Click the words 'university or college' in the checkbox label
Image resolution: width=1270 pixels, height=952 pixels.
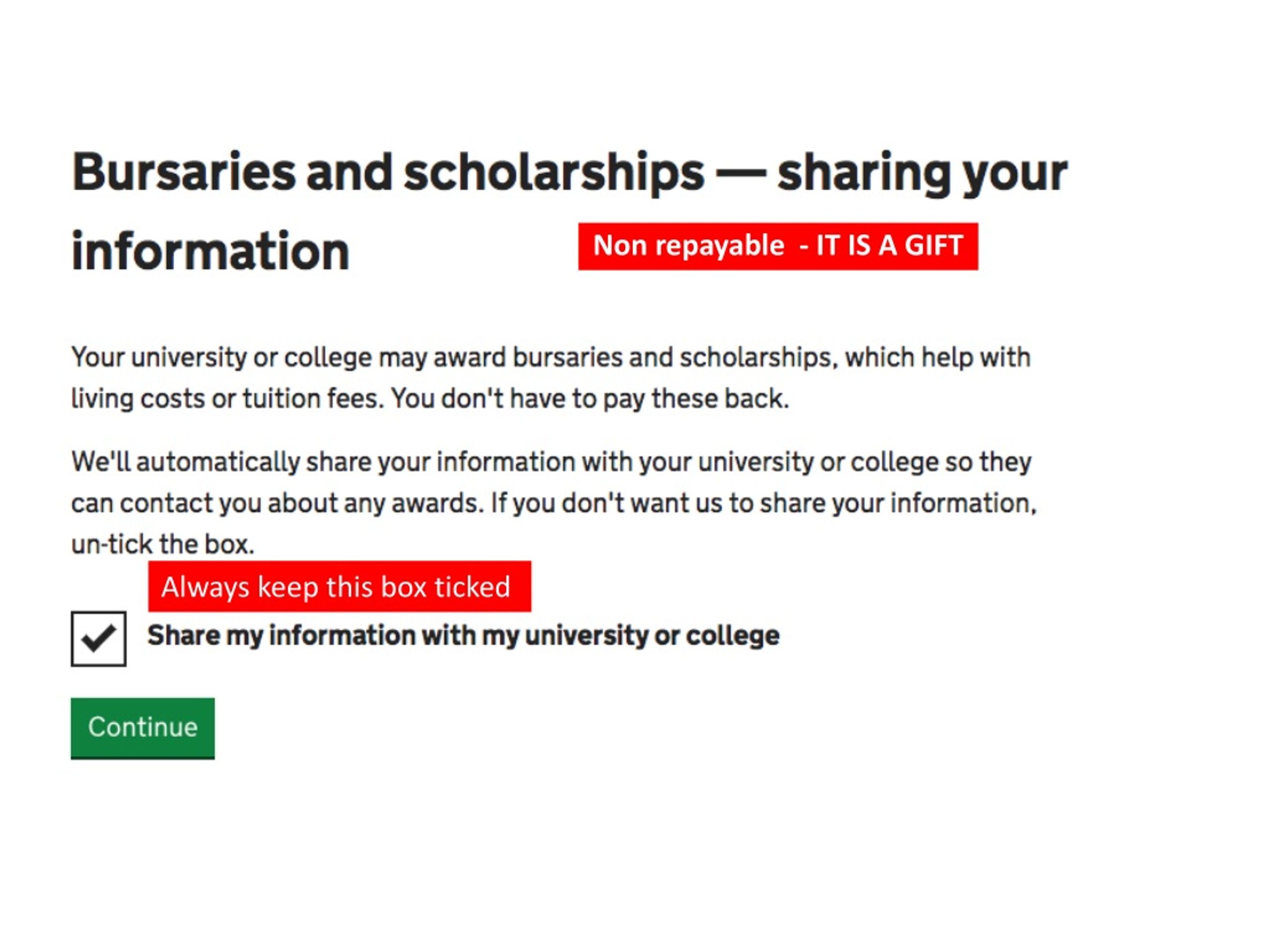click(652, 635)
